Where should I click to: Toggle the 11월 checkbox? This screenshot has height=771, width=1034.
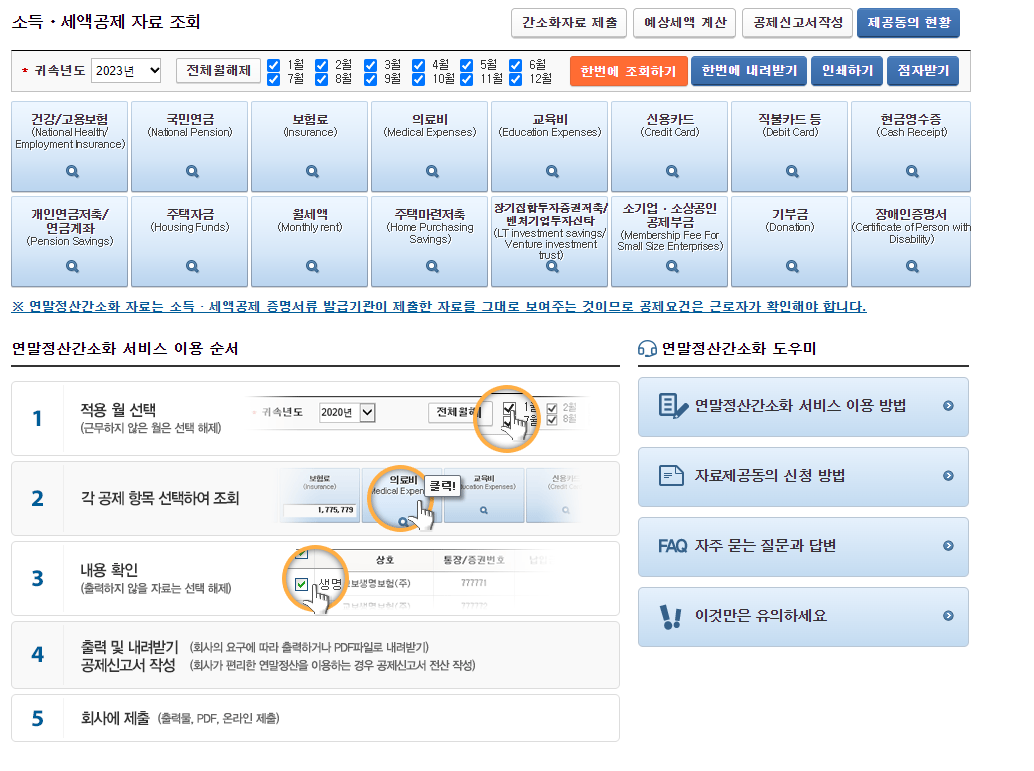click(467, 79)
